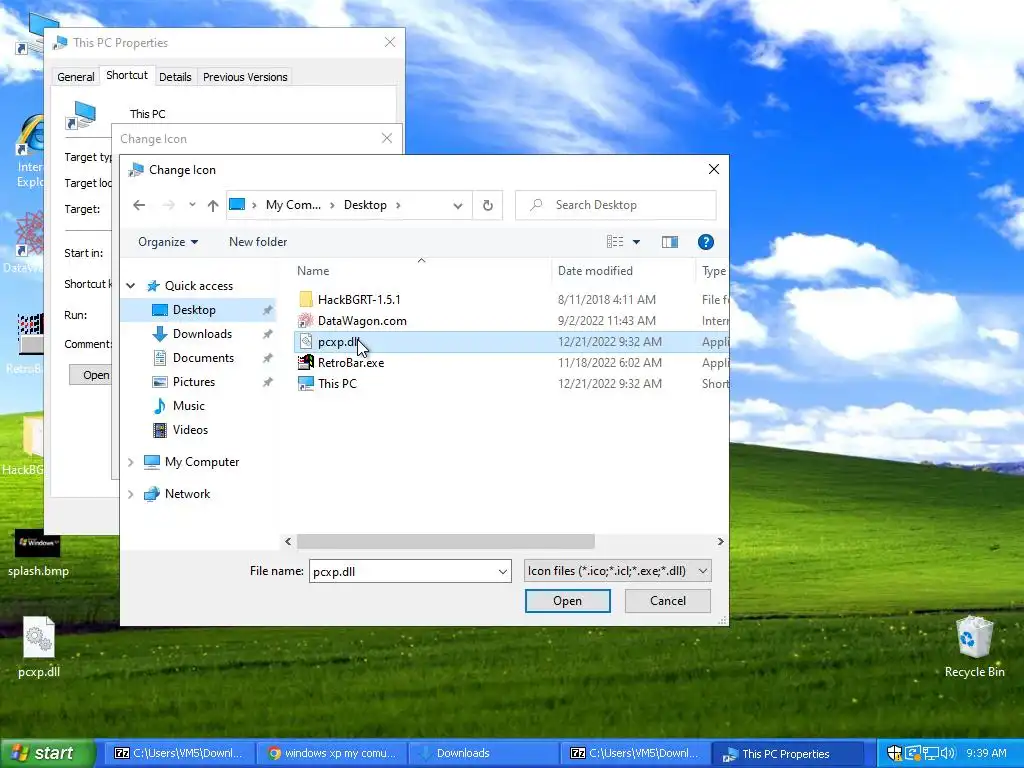This screenshot has height=768, width=1024.
Task: Switch to General tab in Properties
Action: tap(76, 77)
